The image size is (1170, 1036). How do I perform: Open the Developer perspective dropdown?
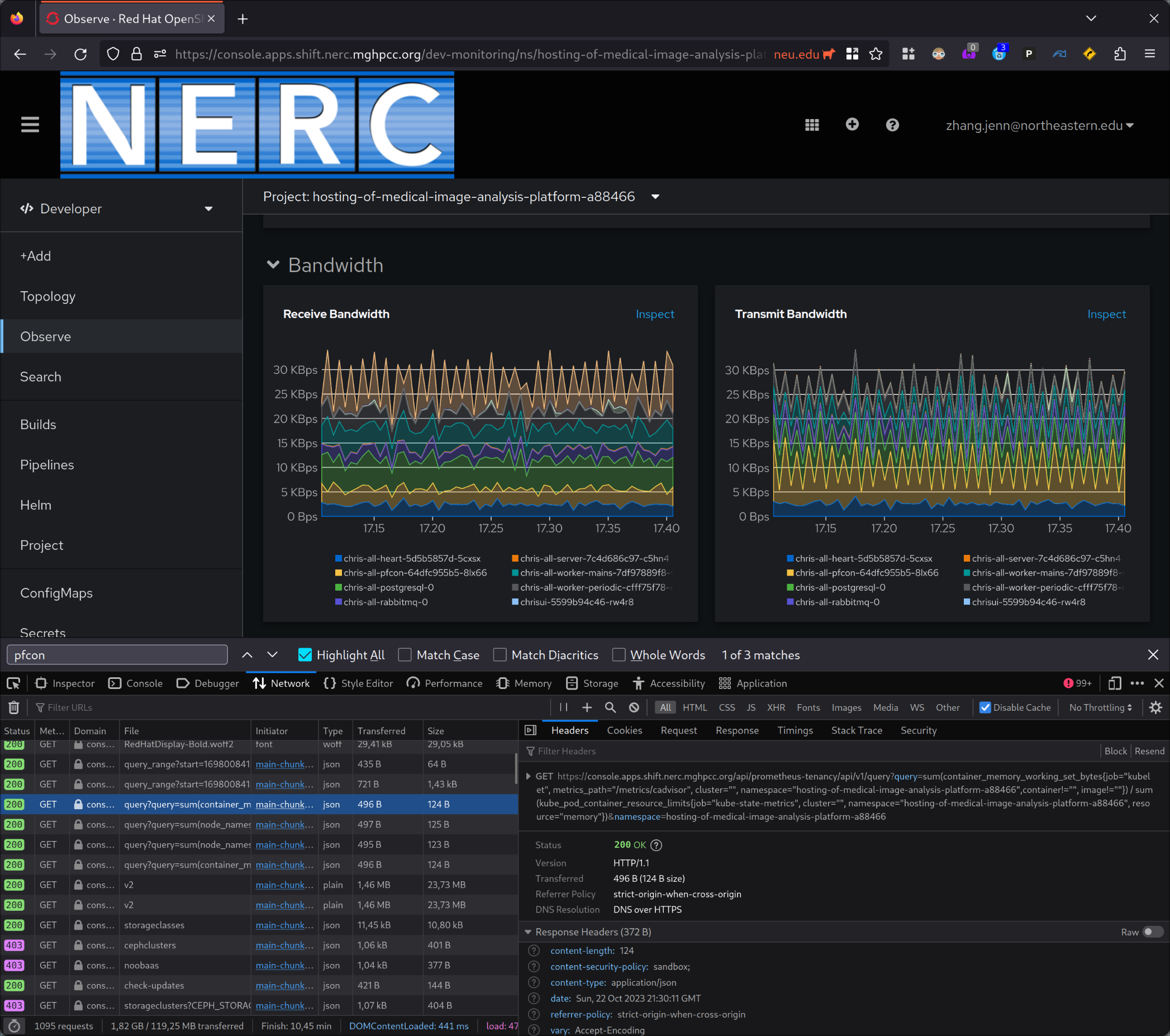(x=117, y=209)
